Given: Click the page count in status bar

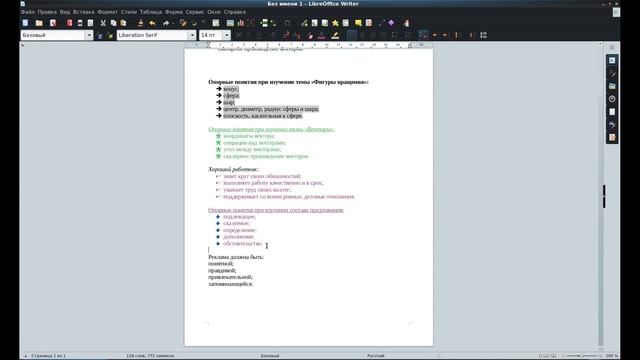Looking at the screenshot, I should [48, 356].
